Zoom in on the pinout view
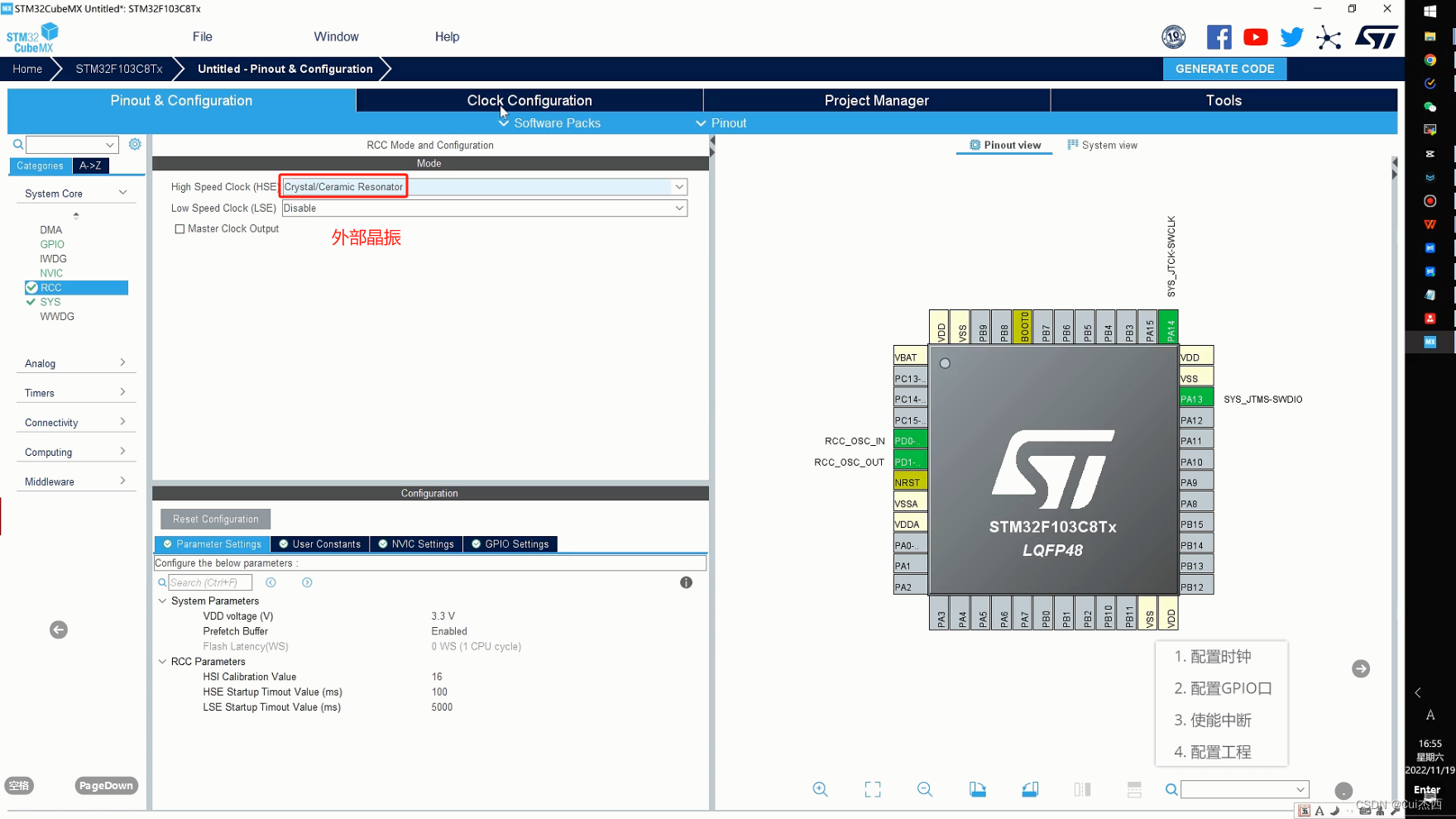This screenshot has width=1456, height=819. click(820, 789)
